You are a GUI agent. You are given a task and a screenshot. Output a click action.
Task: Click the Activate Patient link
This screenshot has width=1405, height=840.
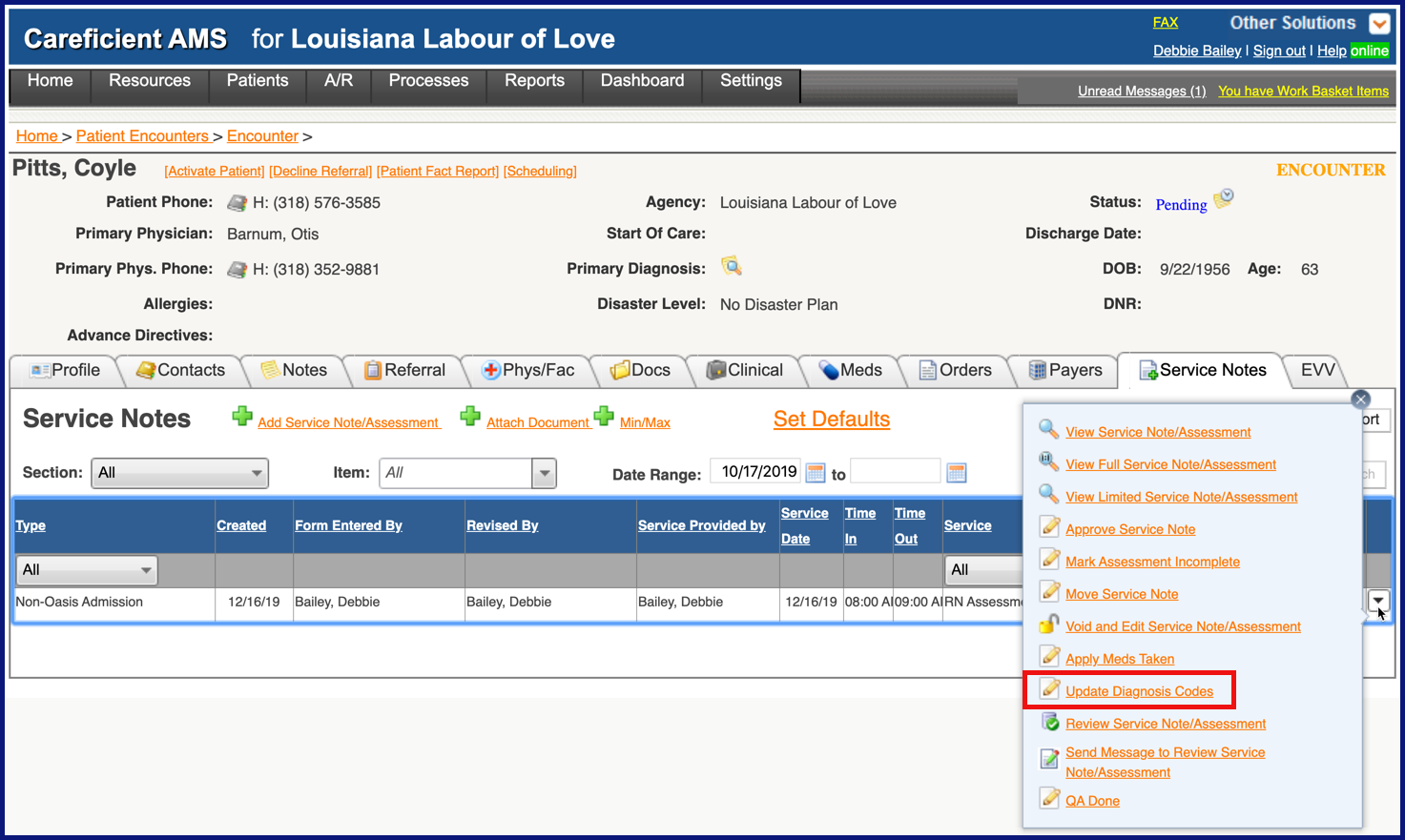tap(215, 172)
